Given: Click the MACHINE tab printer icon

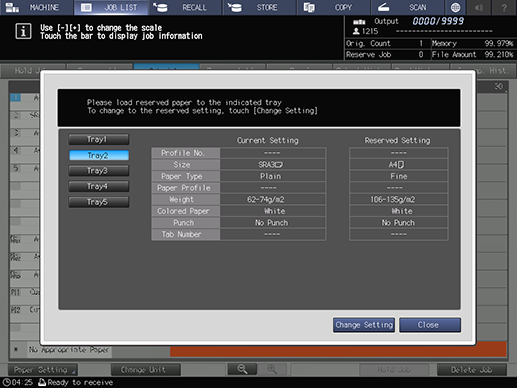Looking at the screenshot, I should click(x=12, y=7).
